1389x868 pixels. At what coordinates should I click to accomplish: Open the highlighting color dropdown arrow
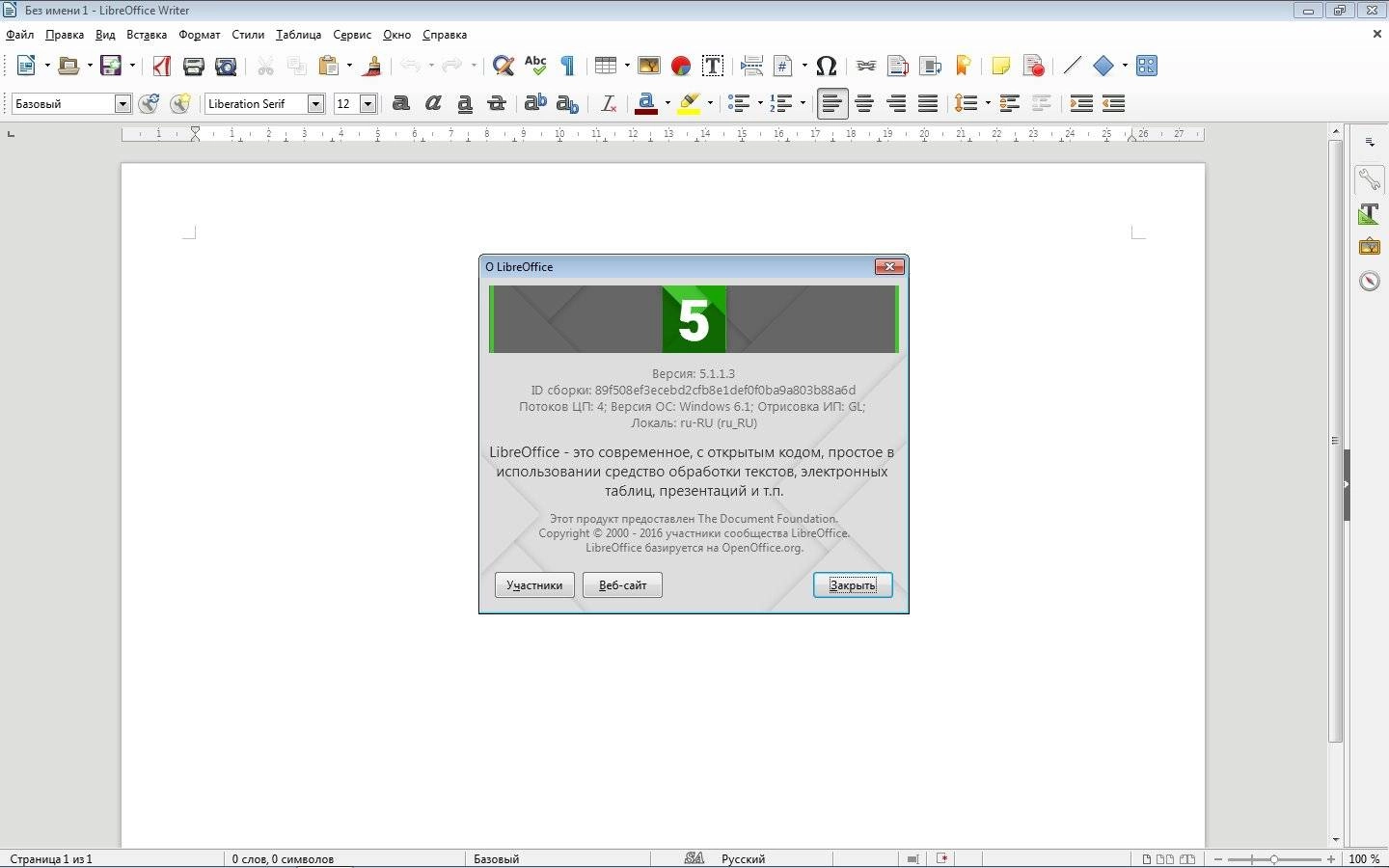[710, 103]
